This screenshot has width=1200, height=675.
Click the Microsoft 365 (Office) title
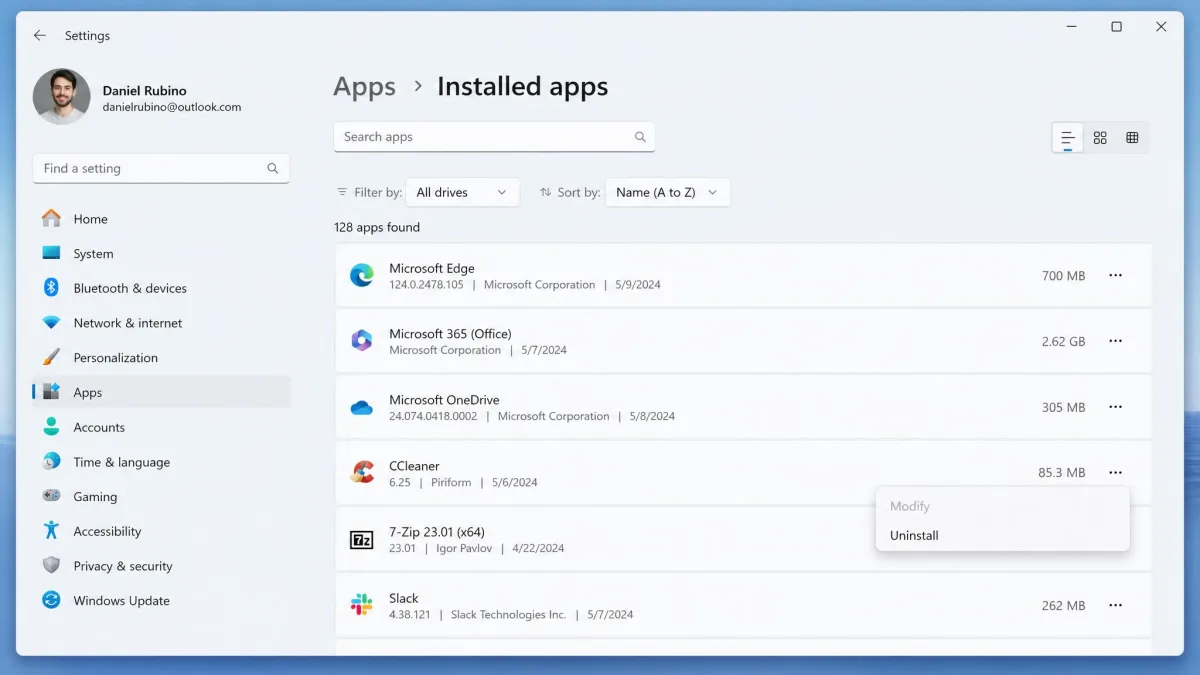[x=450, y=334]
